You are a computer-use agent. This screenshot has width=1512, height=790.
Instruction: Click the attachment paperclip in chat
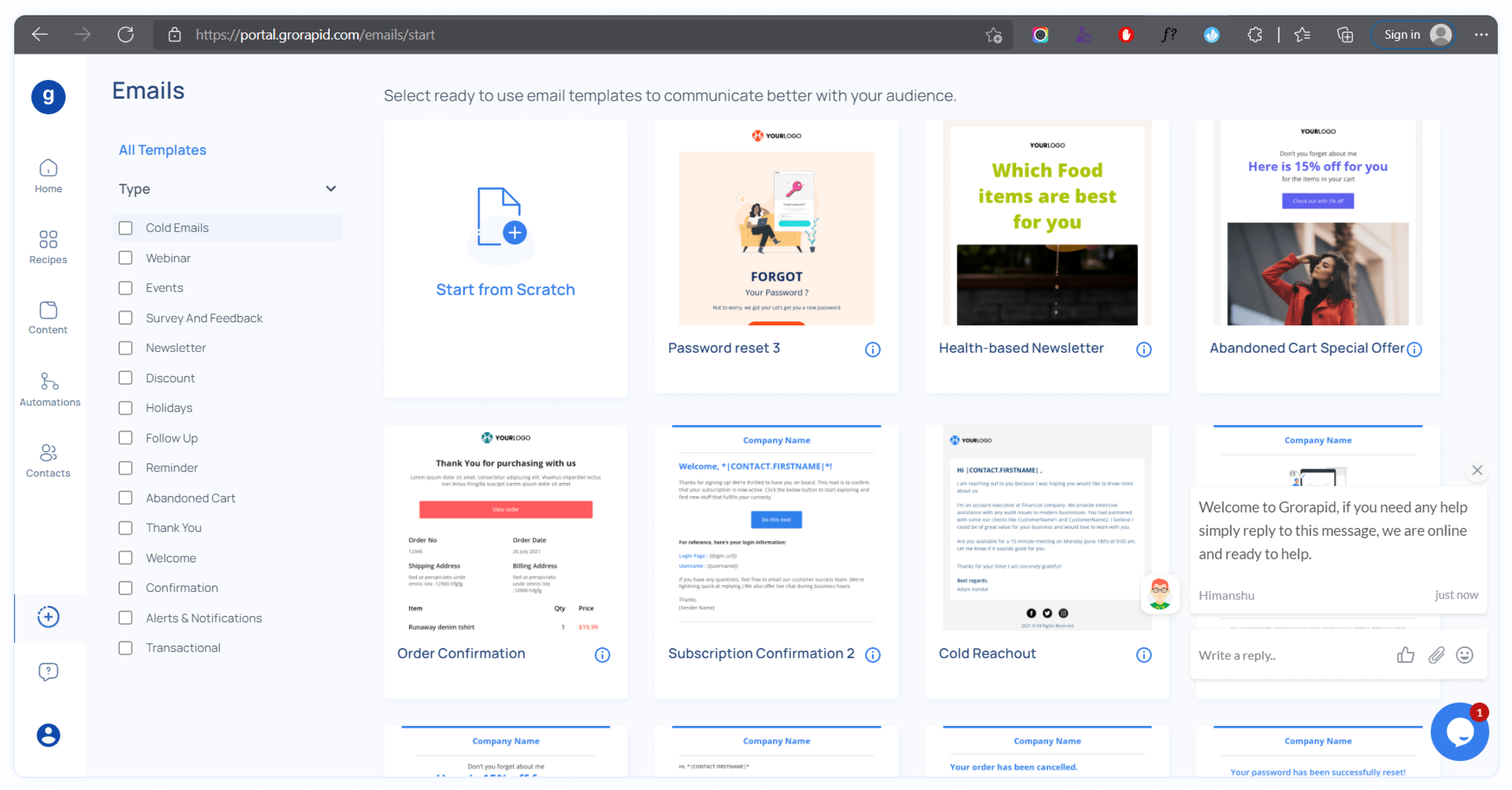click(x=1436, y=654)
